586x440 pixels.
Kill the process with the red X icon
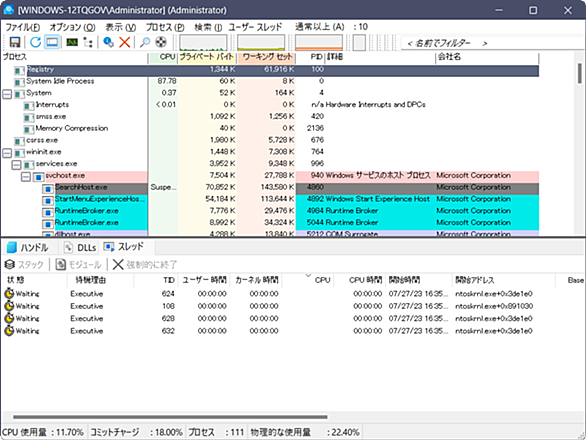pos(124,42)
